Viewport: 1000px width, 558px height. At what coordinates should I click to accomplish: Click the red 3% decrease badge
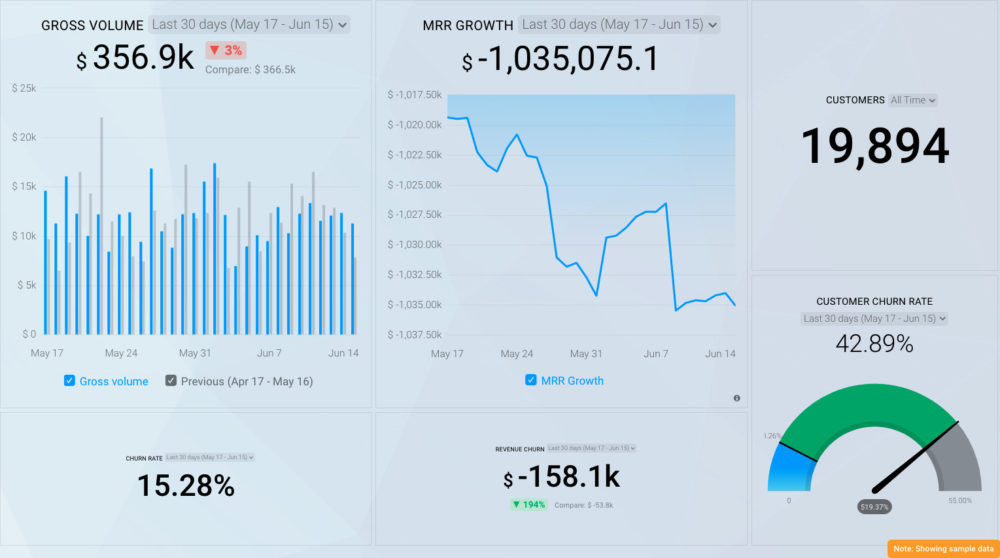(225, 50)
